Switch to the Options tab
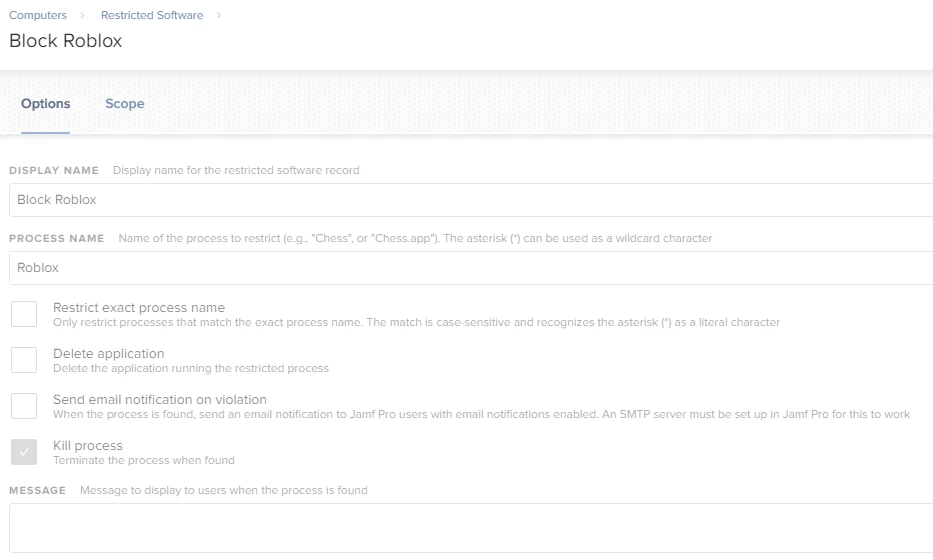933x560 pixels. (45, 104)
